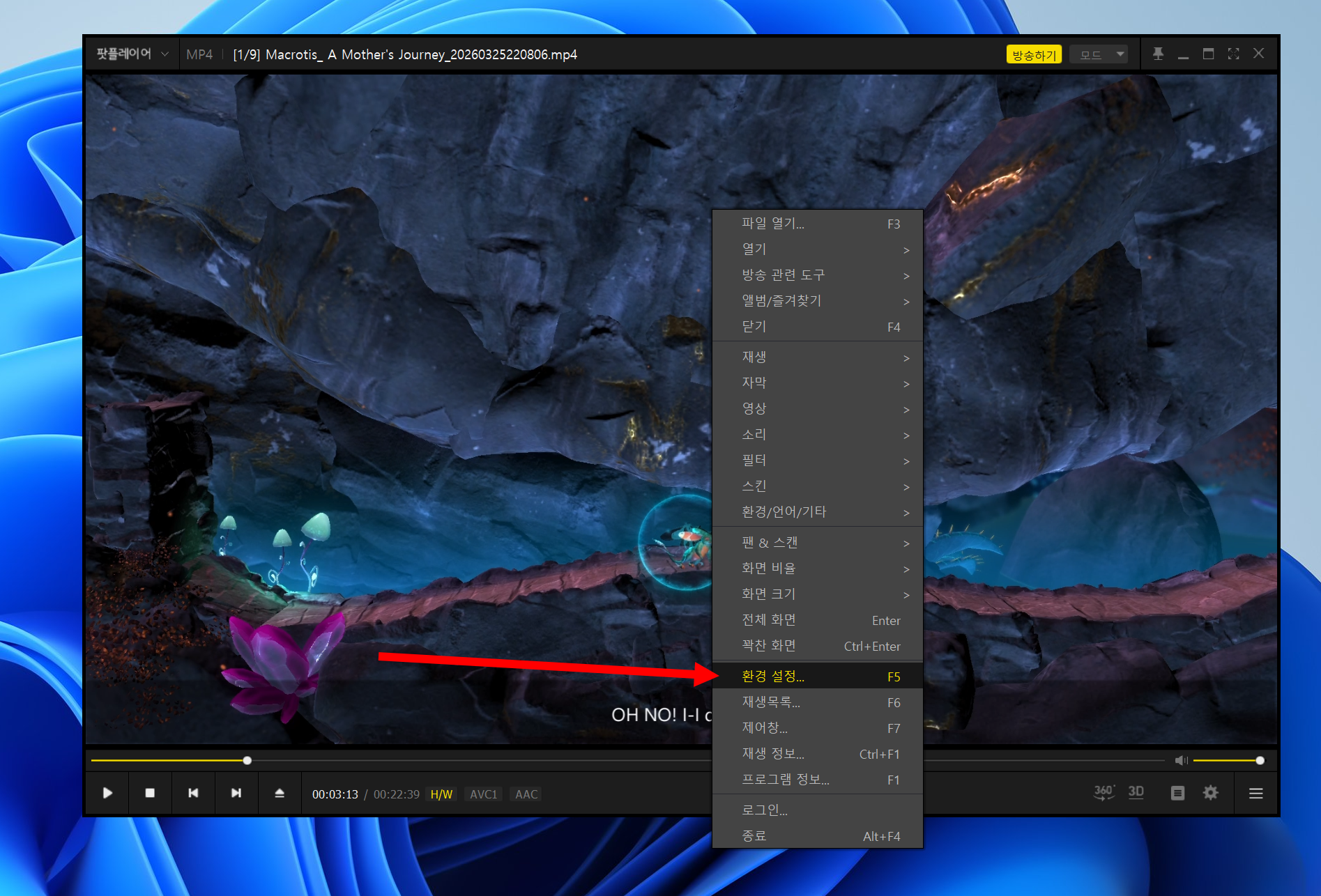Viewport: 1321px width, 896px height.
Task: Switch player to fullscreen mode icon
Action: pos(1233,54)
